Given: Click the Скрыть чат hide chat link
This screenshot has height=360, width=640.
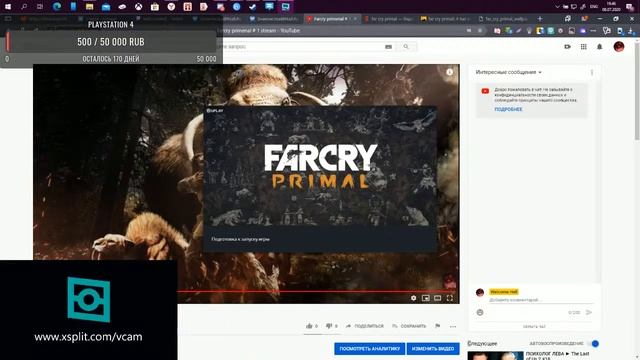Looking at the screenshot, I should 534,327.
